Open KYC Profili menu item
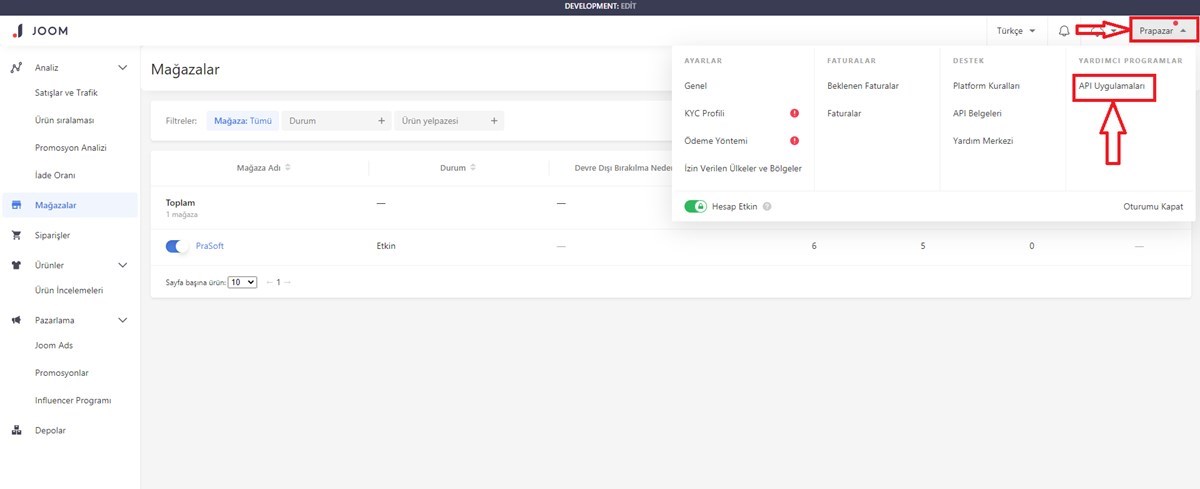 click(x=704, y=114)
